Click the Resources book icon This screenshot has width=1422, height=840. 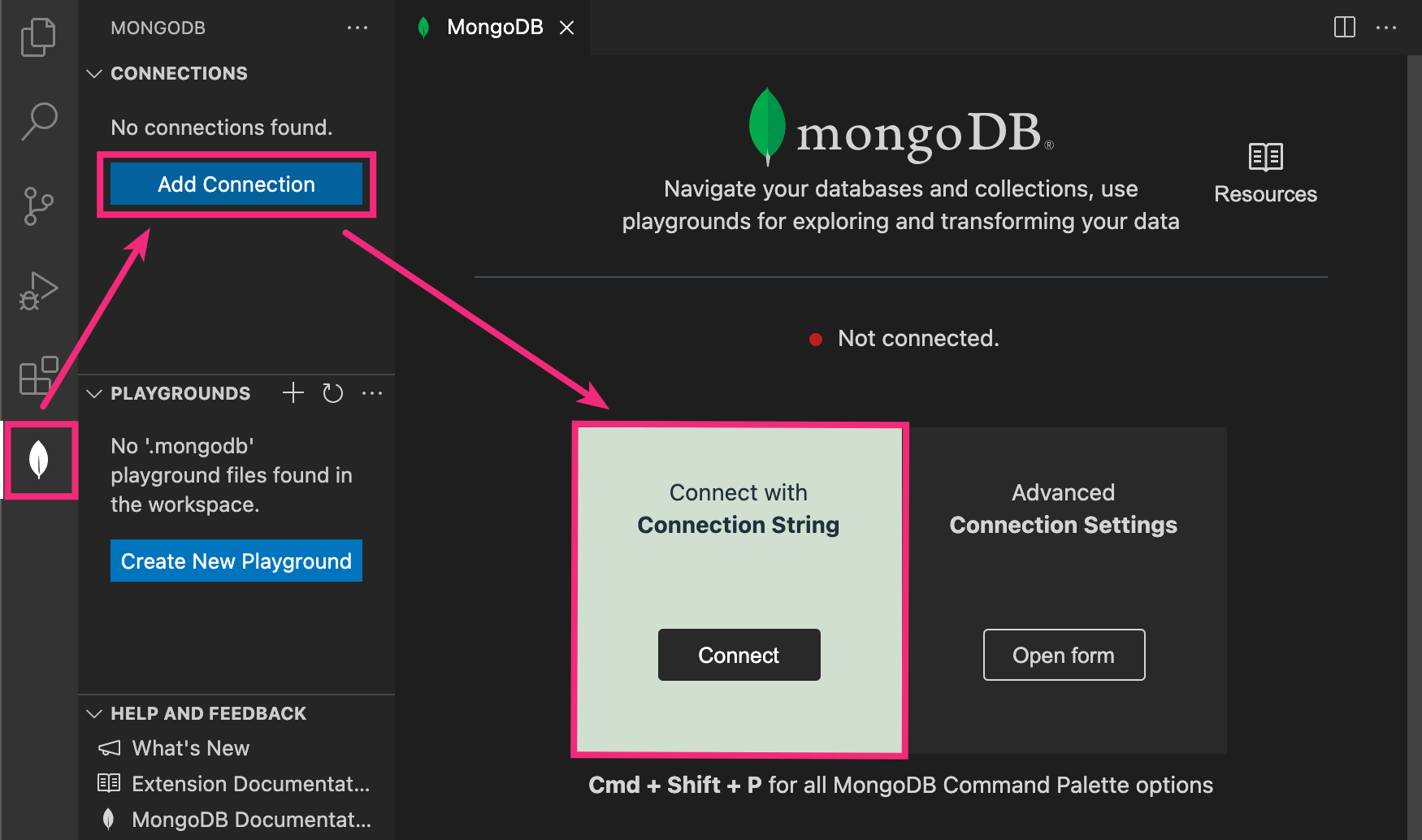point(1265,157)
